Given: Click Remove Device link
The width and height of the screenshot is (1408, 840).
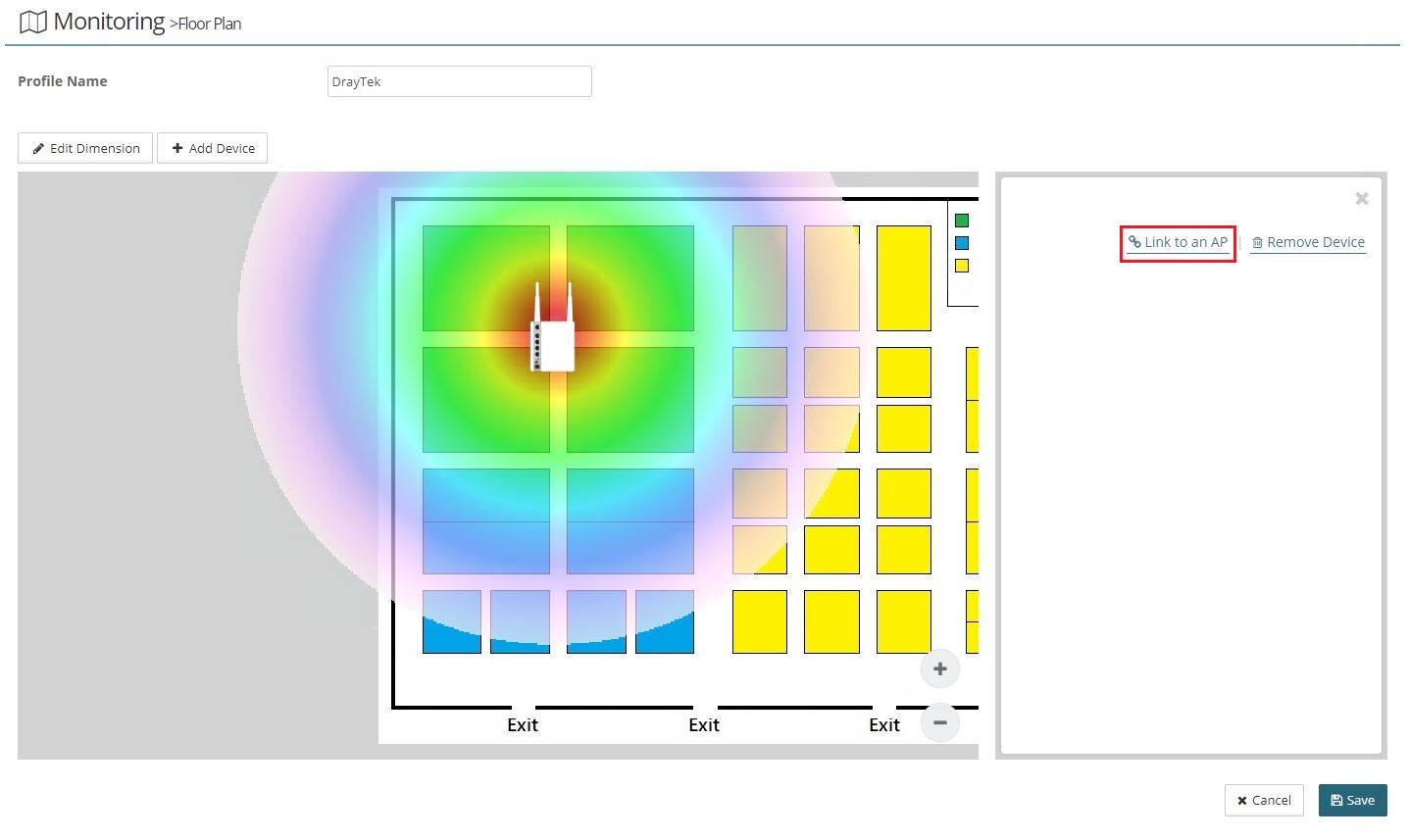Looking at the screenshot, I should pos(1308,242).
